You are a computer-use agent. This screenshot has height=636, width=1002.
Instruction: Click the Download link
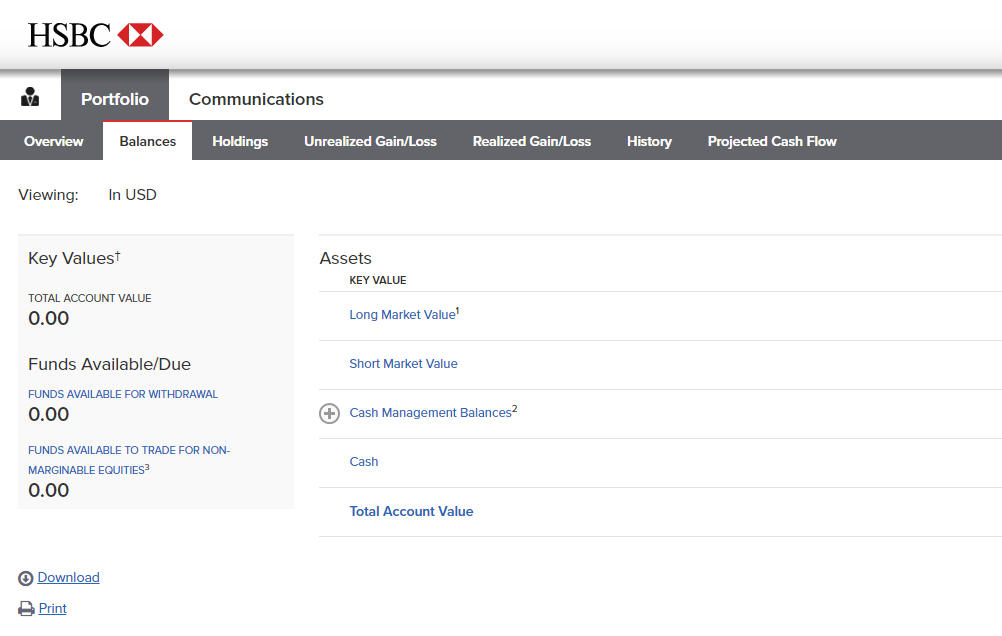69,577
